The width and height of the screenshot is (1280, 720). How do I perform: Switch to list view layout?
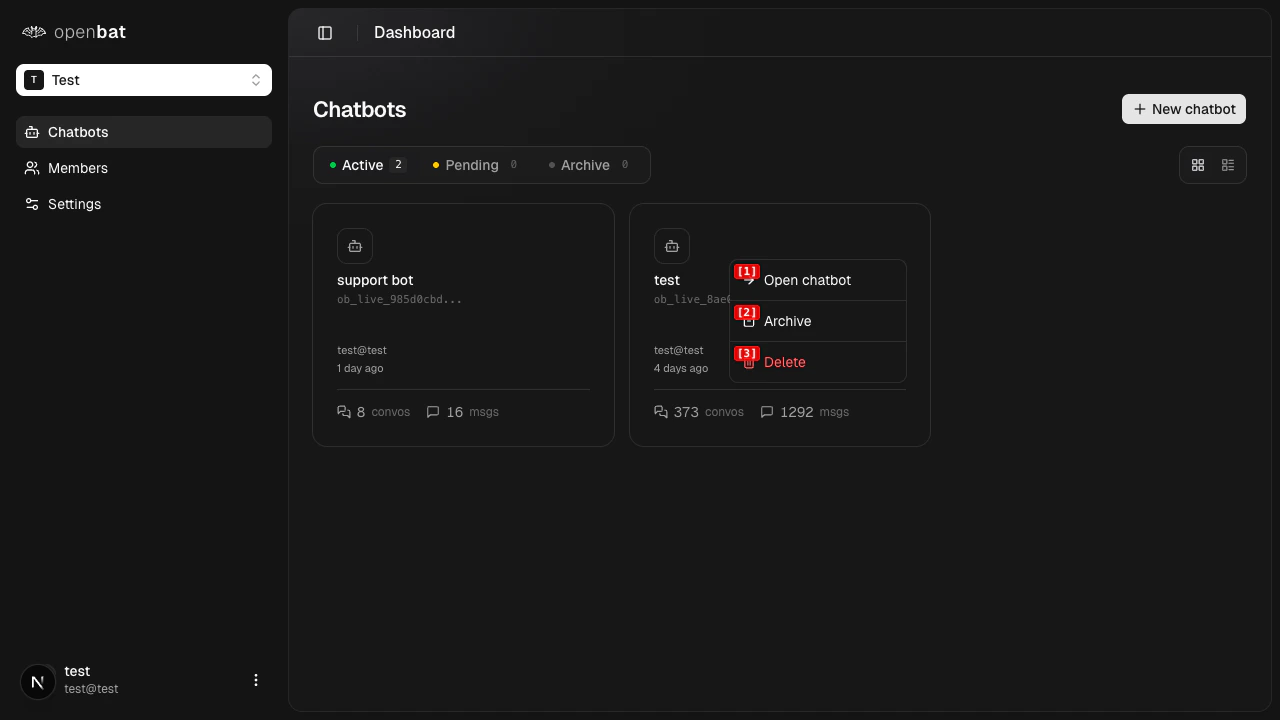tap(1228, 165)
